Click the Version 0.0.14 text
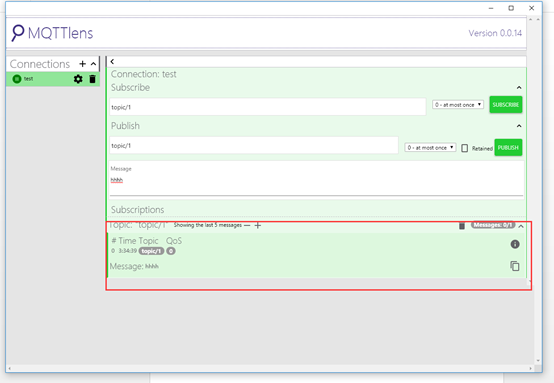Image resolution: width=554 pixels, height=383 pixels. pos(495,33)
